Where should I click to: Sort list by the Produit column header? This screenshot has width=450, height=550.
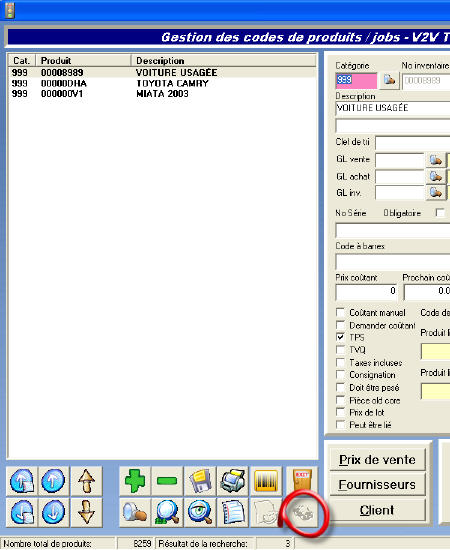(83, 61)
